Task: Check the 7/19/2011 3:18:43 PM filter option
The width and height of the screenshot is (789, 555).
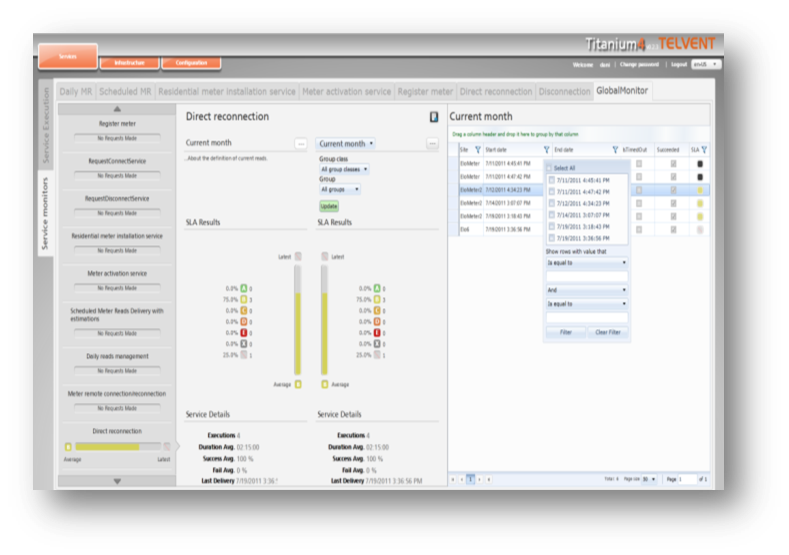Action: 551,226
